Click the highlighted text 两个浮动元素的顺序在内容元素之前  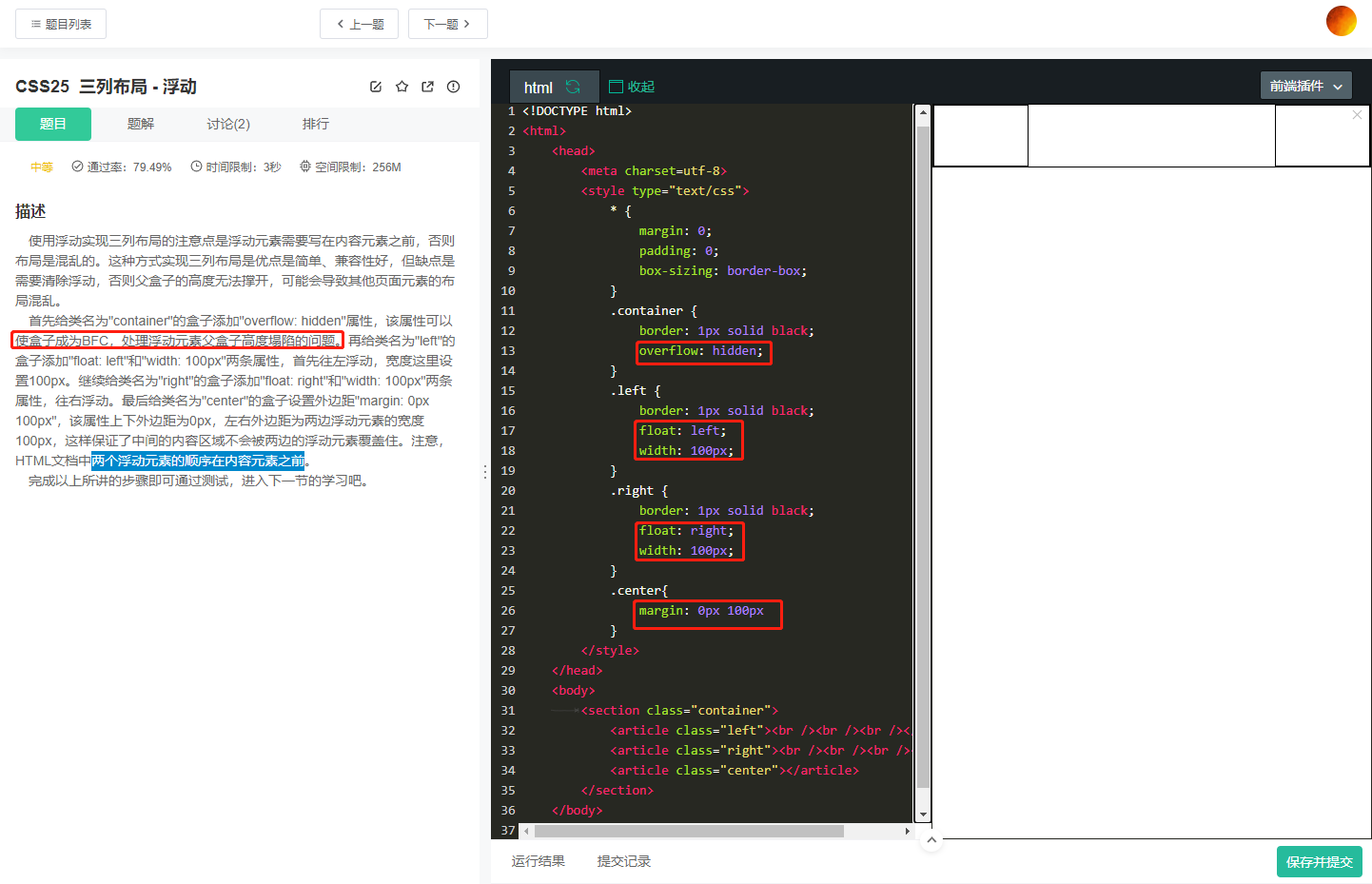coord(198,461)
